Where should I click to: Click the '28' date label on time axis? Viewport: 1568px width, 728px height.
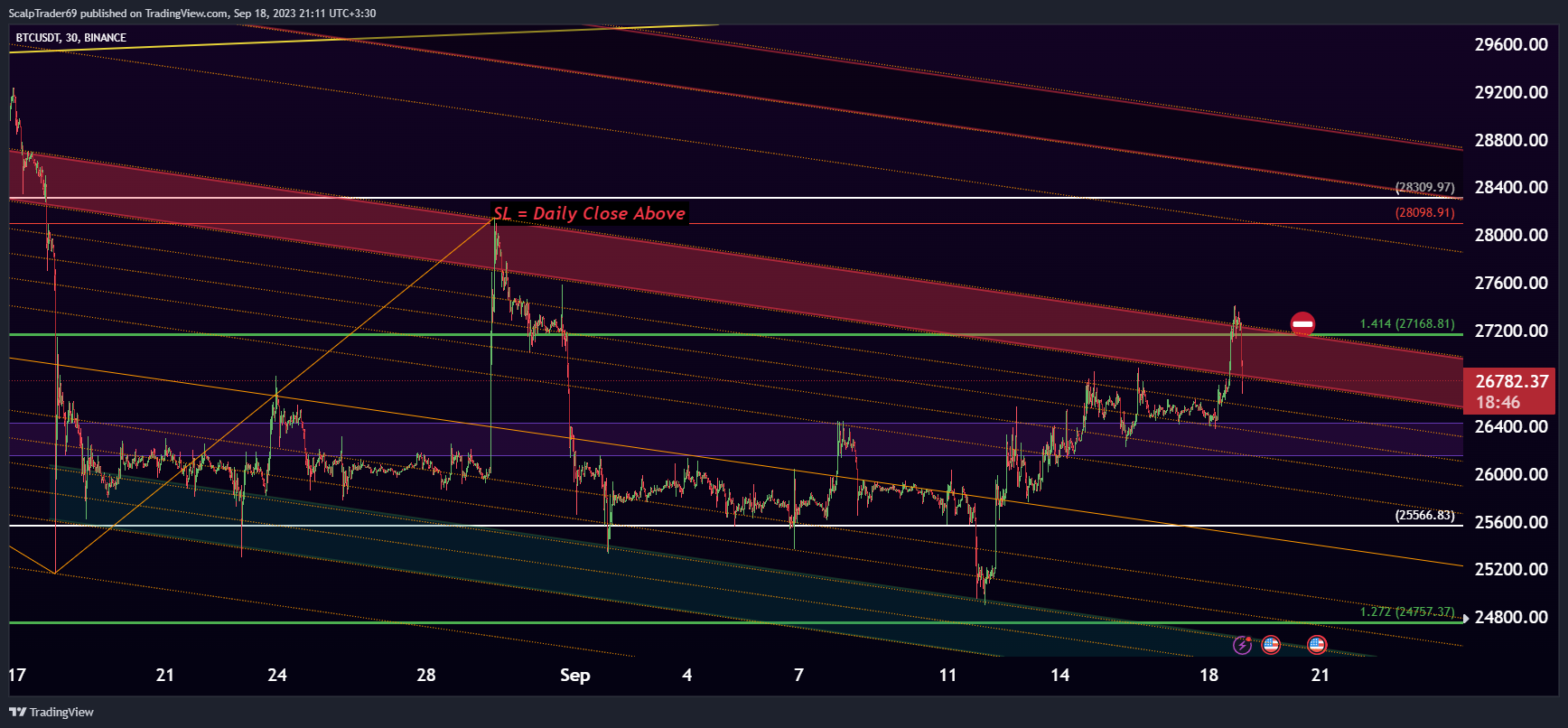[426, 675]
